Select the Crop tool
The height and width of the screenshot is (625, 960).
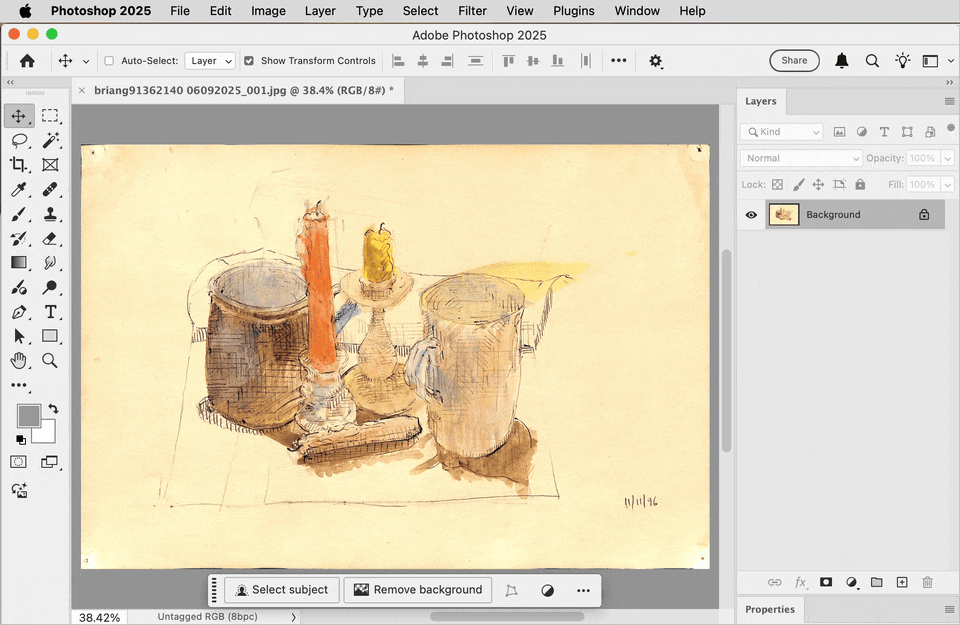pos(19,165)
